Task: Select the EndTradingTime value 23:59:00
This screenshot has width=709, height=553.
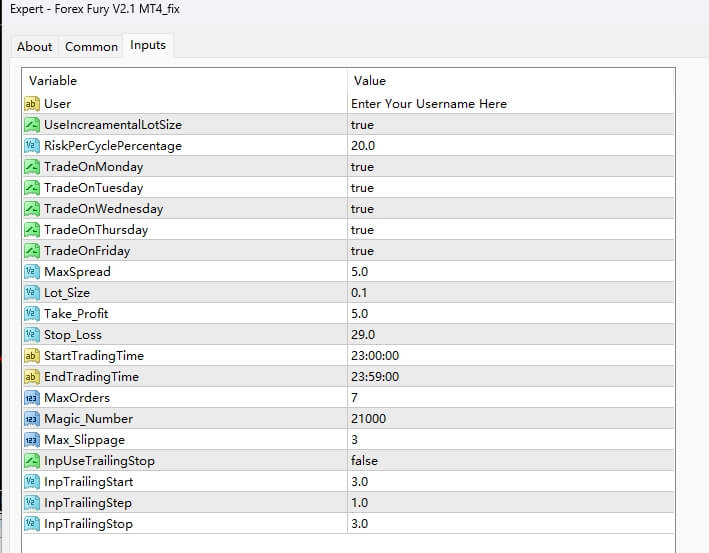Action: coord(375,377)
